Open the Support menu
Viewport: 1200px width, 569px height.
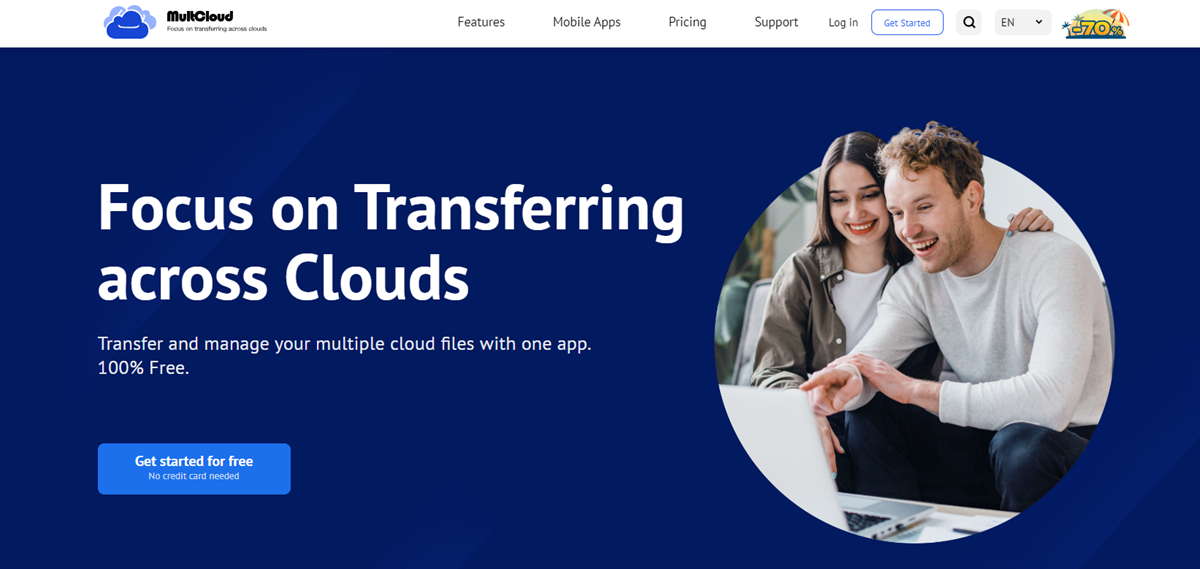click(776, 22)
